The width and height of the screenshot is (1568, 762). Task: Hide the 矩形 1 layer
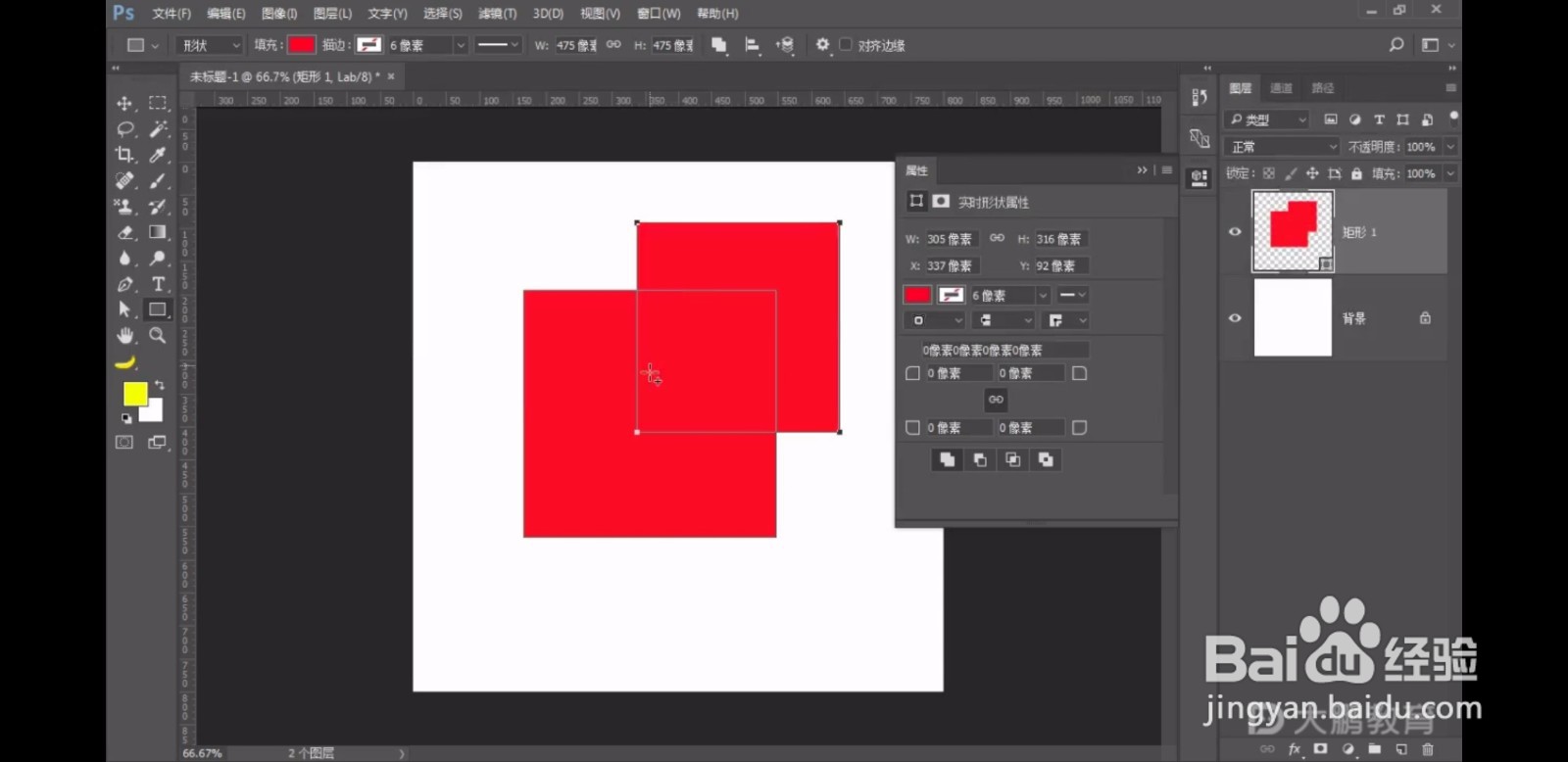point(1235,232)
